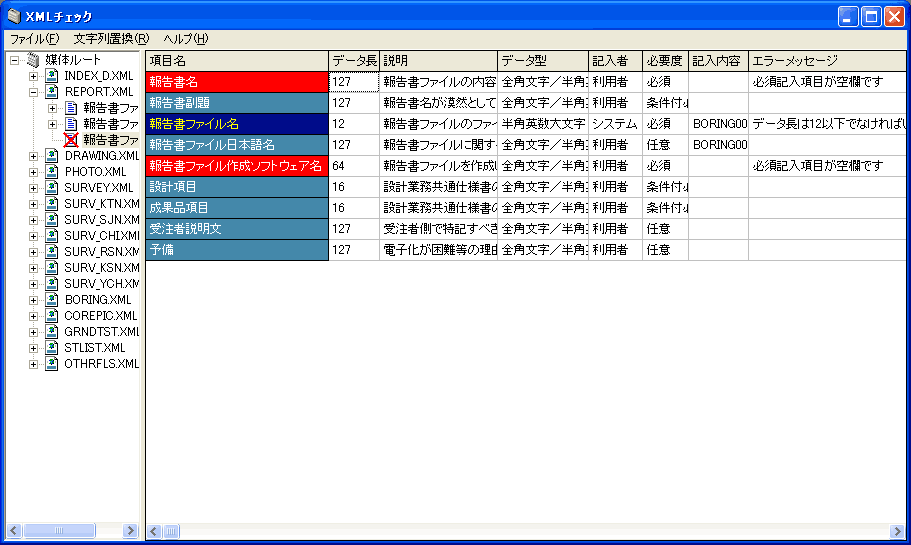Click the 媒体ルート root media icon
This screenshot has height=545, width=911.
(33, 60)
